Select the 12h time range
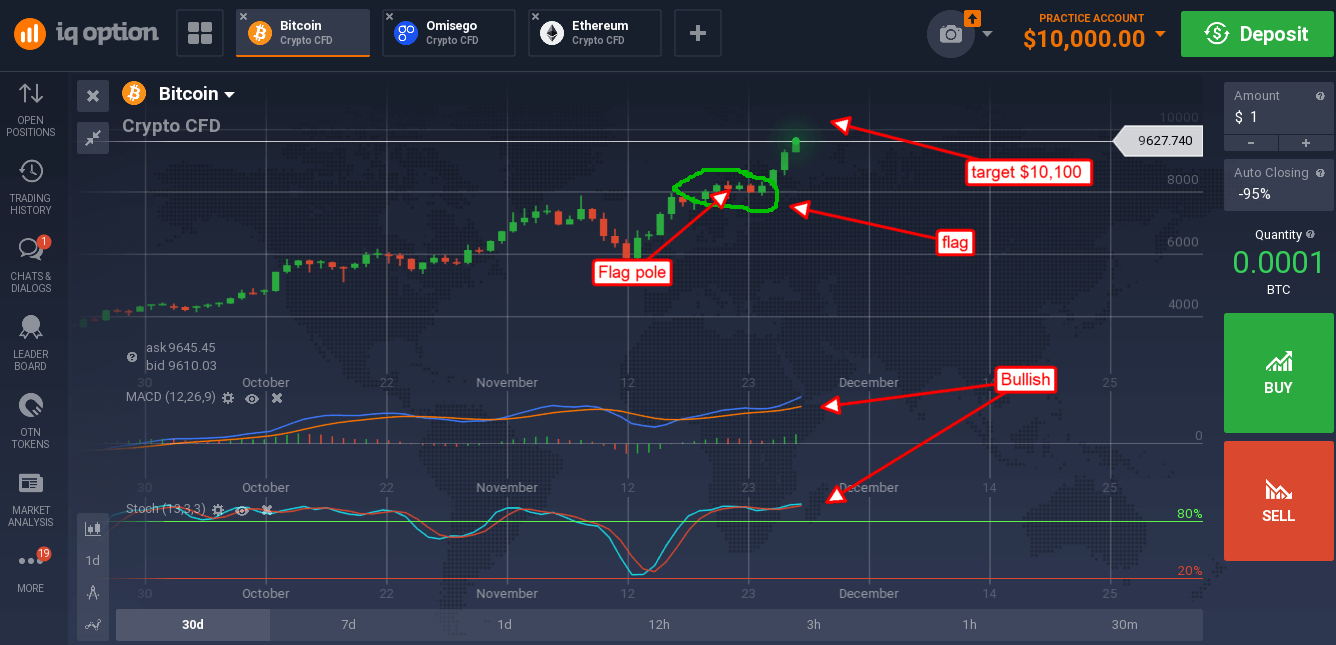Image resolution: width=1336 pixels, height=645 pixels. tap(659, 625)
